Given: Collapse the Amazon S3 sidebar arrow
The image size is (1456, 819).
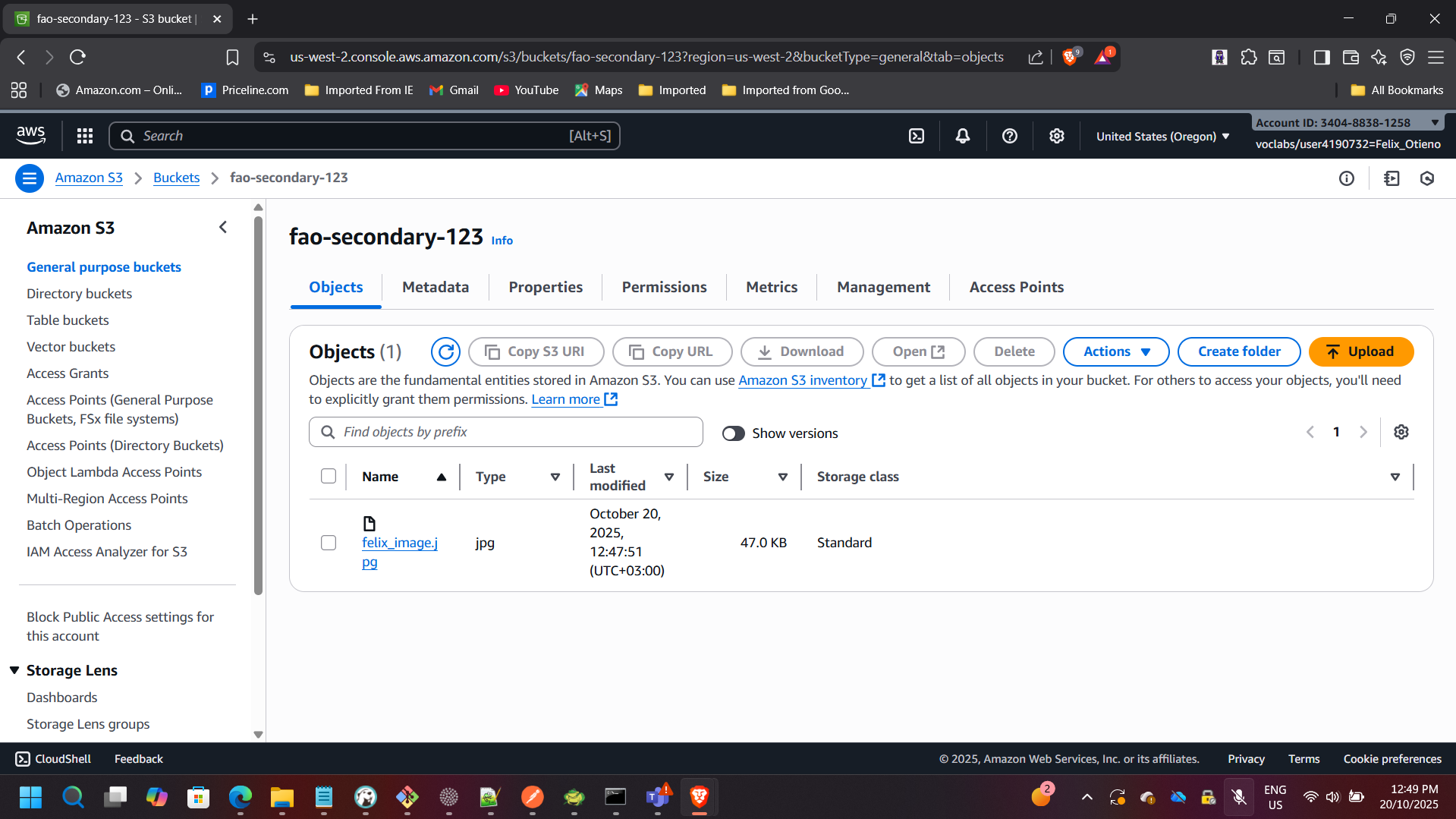Looking at the screenshot, I should pyautogui.click(x=223, y=228).
